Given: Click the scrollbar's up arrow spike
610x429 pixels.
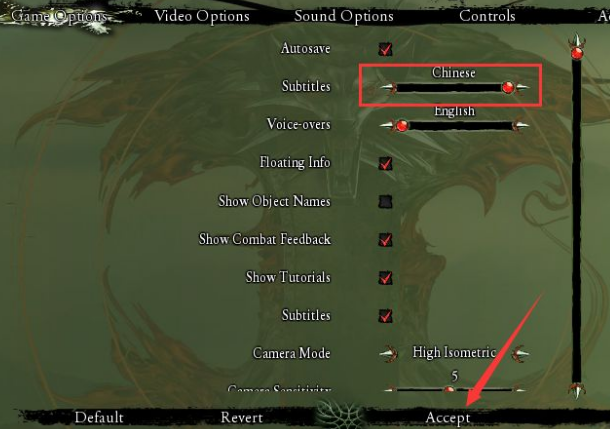Looking at the screenshot, I should (577, 40).
